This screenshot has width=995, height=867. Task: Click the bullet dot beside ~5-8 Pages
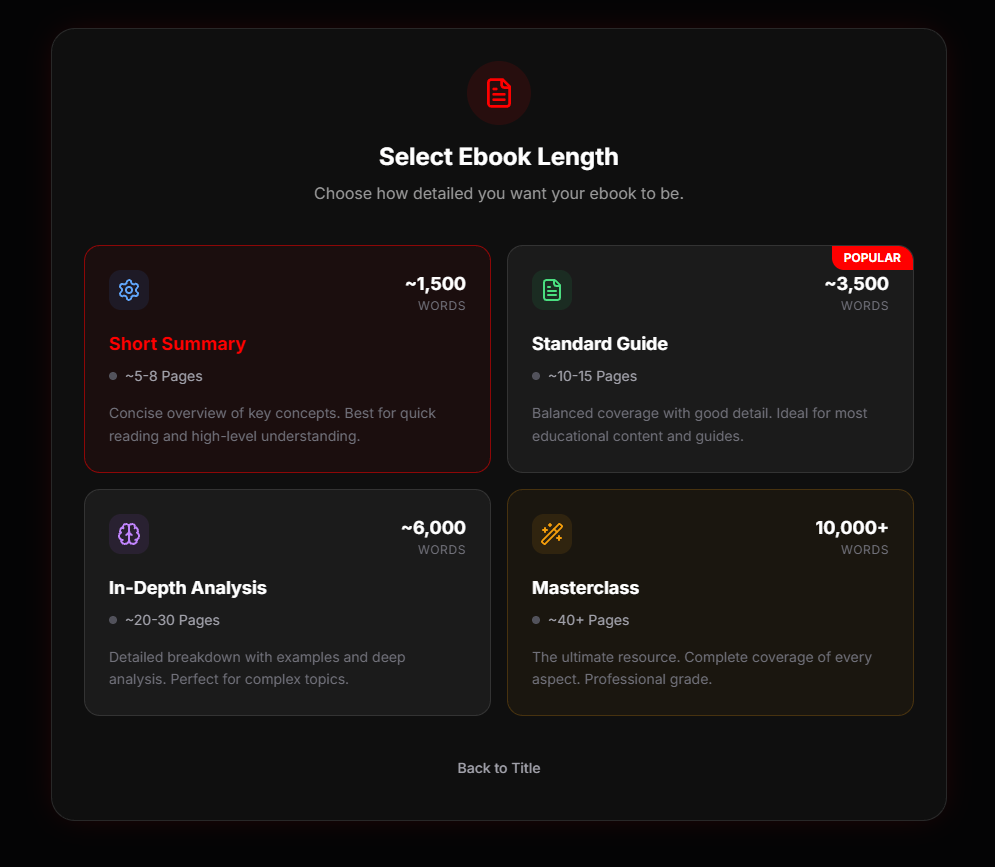click(x=112, y=376)
